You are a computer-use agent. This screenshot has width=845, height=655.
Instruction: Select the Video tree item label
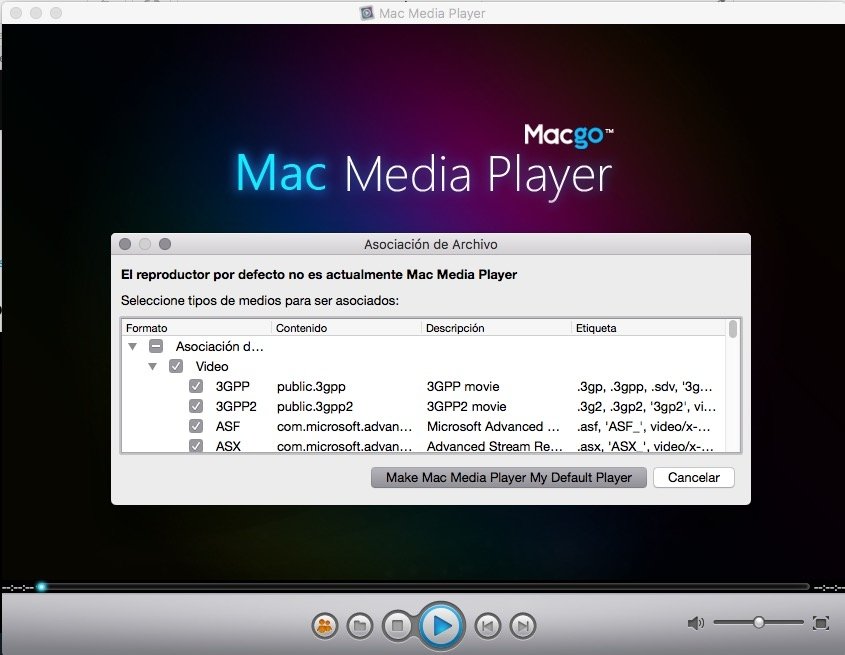click(212, 367)
